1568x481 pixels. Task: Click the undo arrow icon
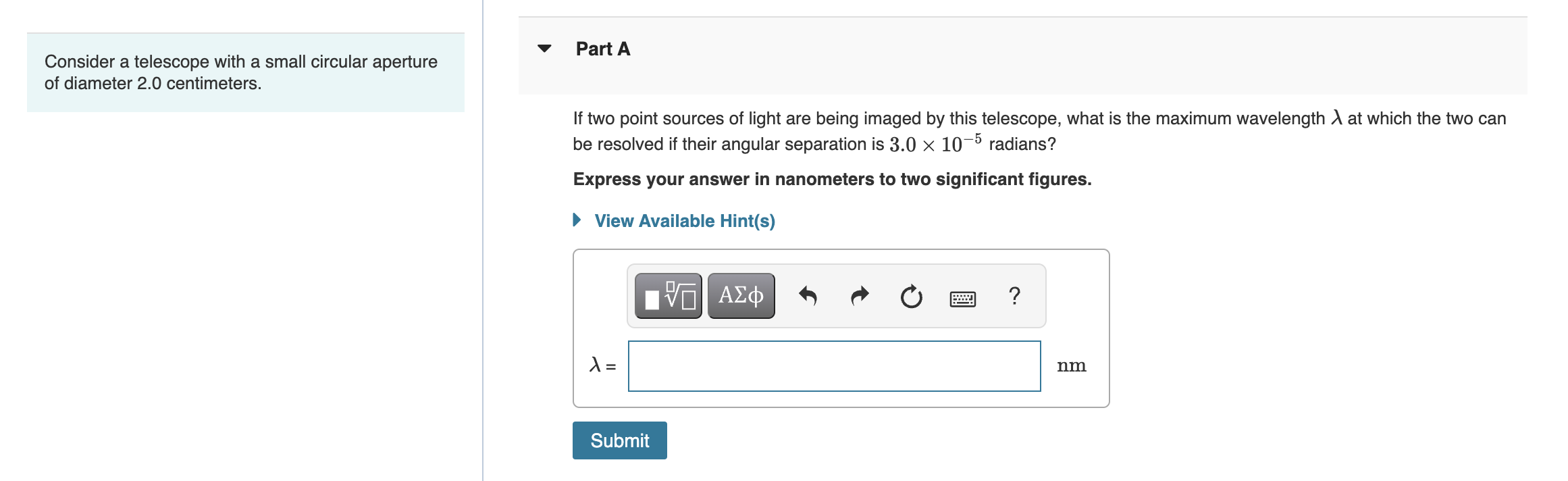(x=808, y=296)
